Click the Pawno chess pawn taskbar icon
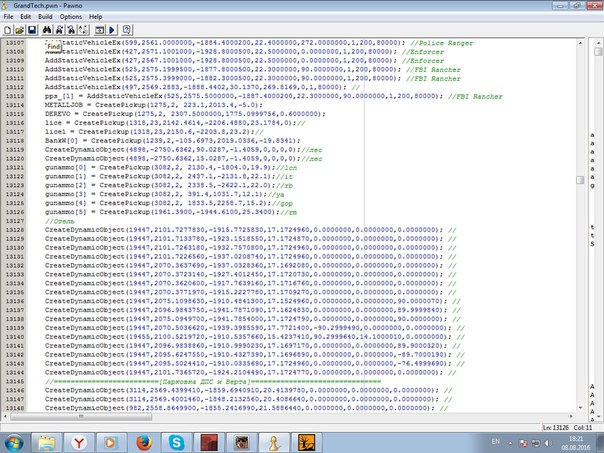Image resolution: width=604 pixels, height=453 pixels. click(274, 443)
